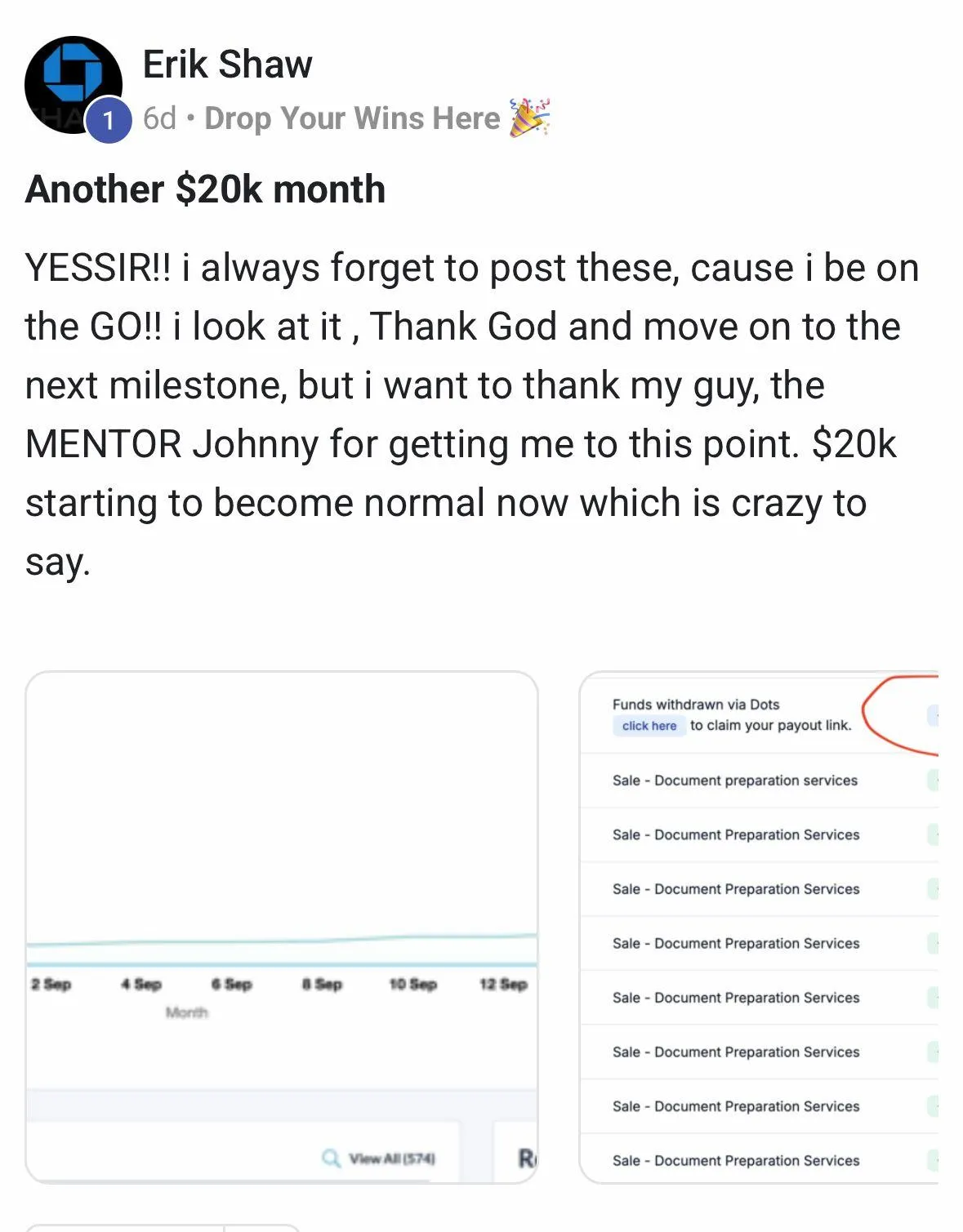Click the Funds withdrawn via Dots text
The image size is (963, 1232).
pos(696,705)
